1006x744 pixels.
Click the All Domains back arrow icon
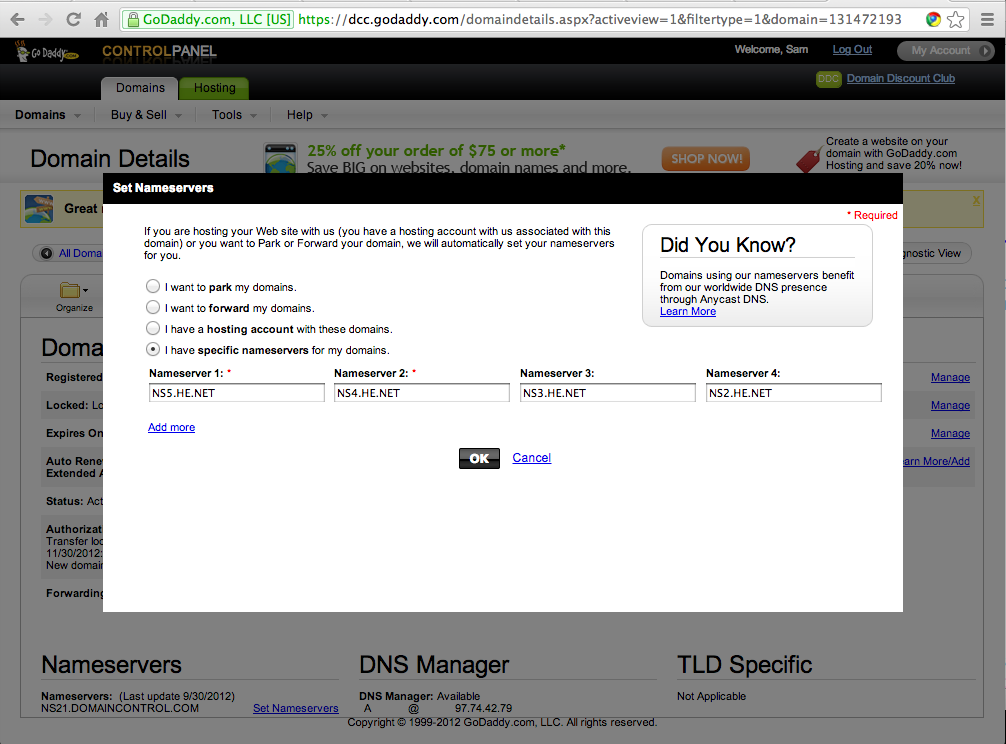(x=46, y=253)
